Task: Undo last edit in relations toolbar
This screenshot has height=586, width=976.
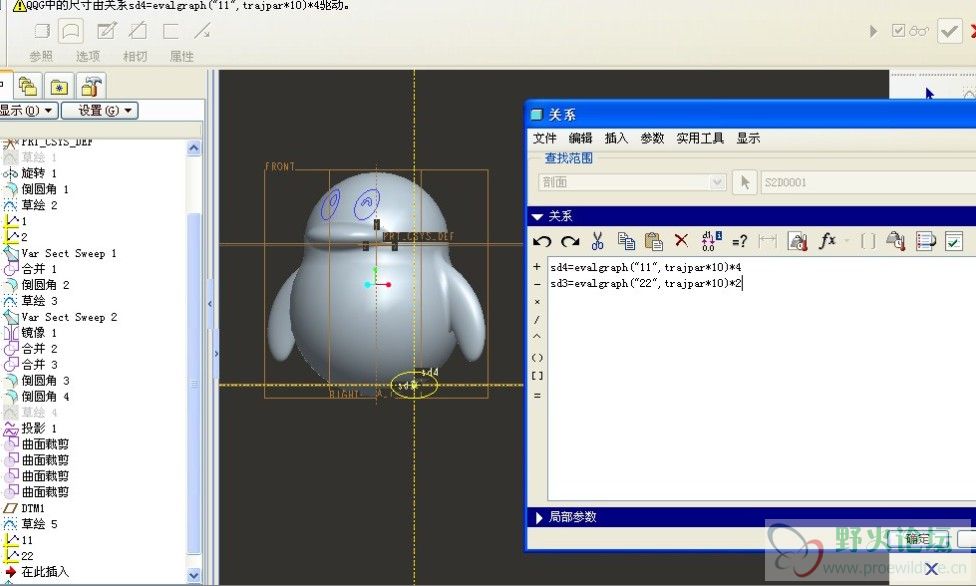Action: coord(542,242)
